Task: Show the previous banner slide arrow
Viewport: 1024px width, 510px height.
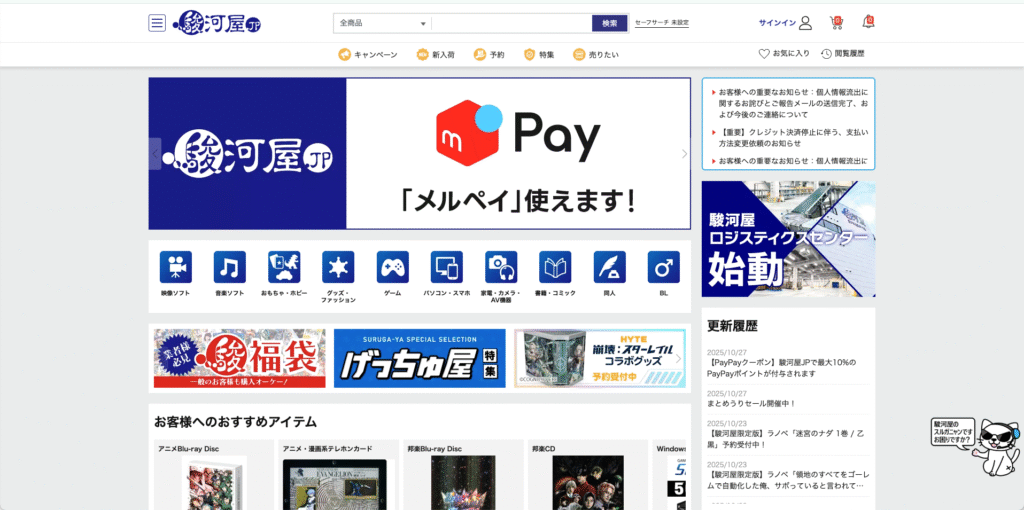Action: pos(155,154)
